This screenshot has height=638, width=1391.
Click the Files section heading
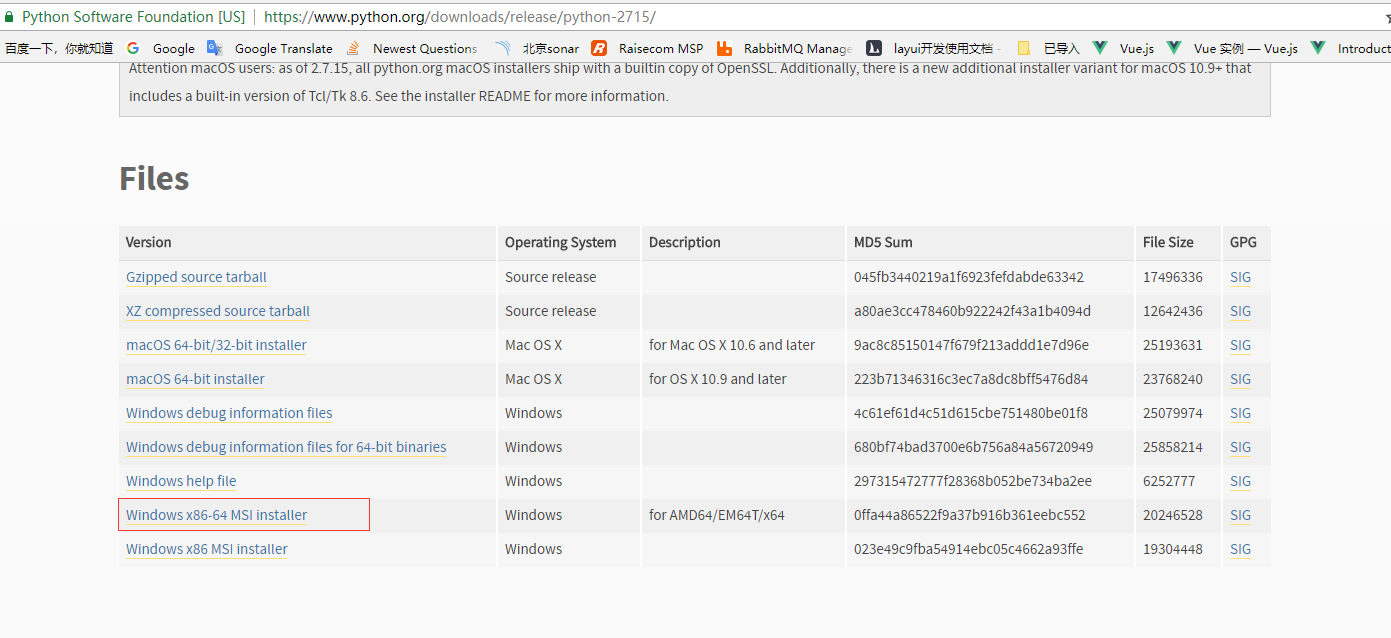click(154, 178)
